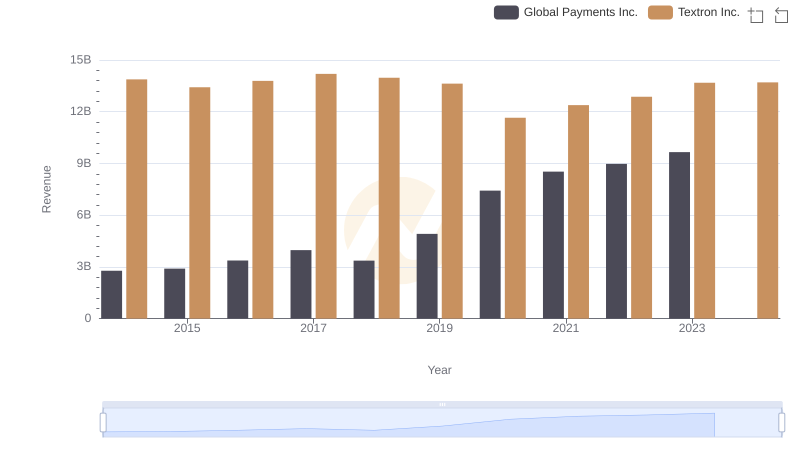The width and height of the screenshot is (800, 461).
Task: Click the 2019 Textron orange bar
Action: (x=452, y=201)
